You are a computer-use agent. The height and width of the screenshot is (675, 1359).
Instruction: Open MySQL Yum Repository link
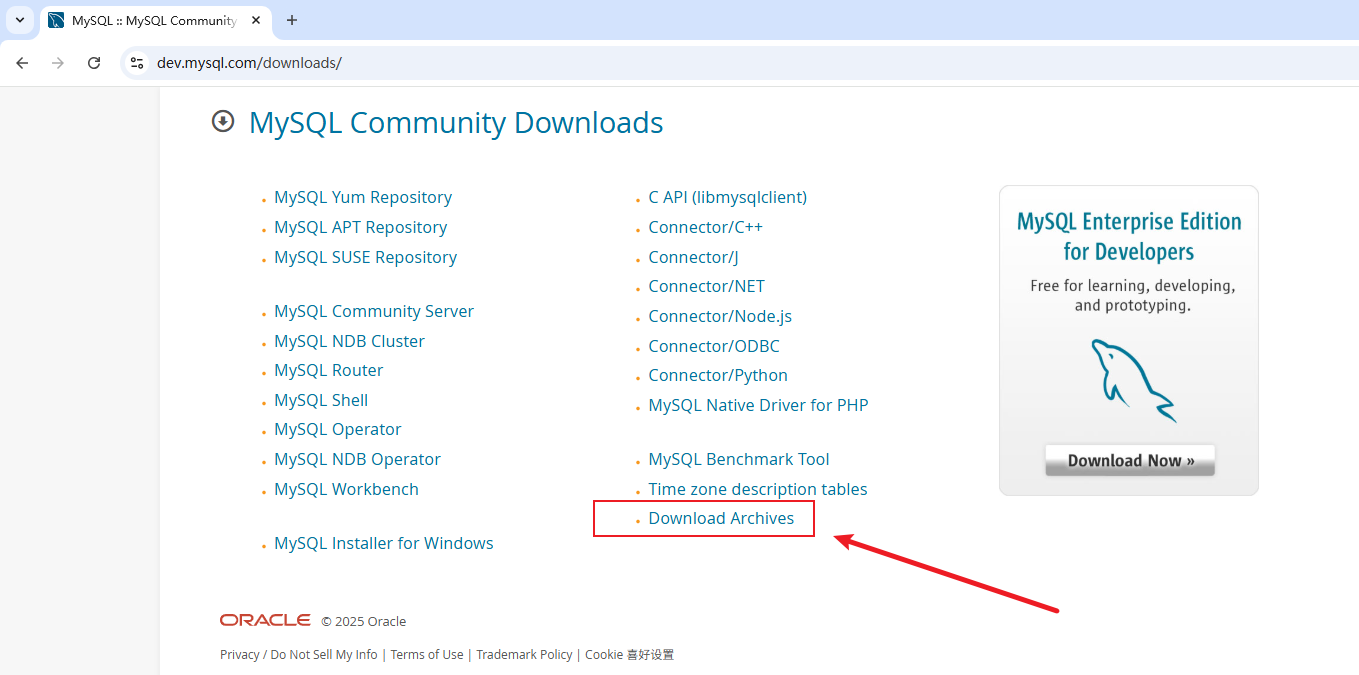(x=363, y=198)
